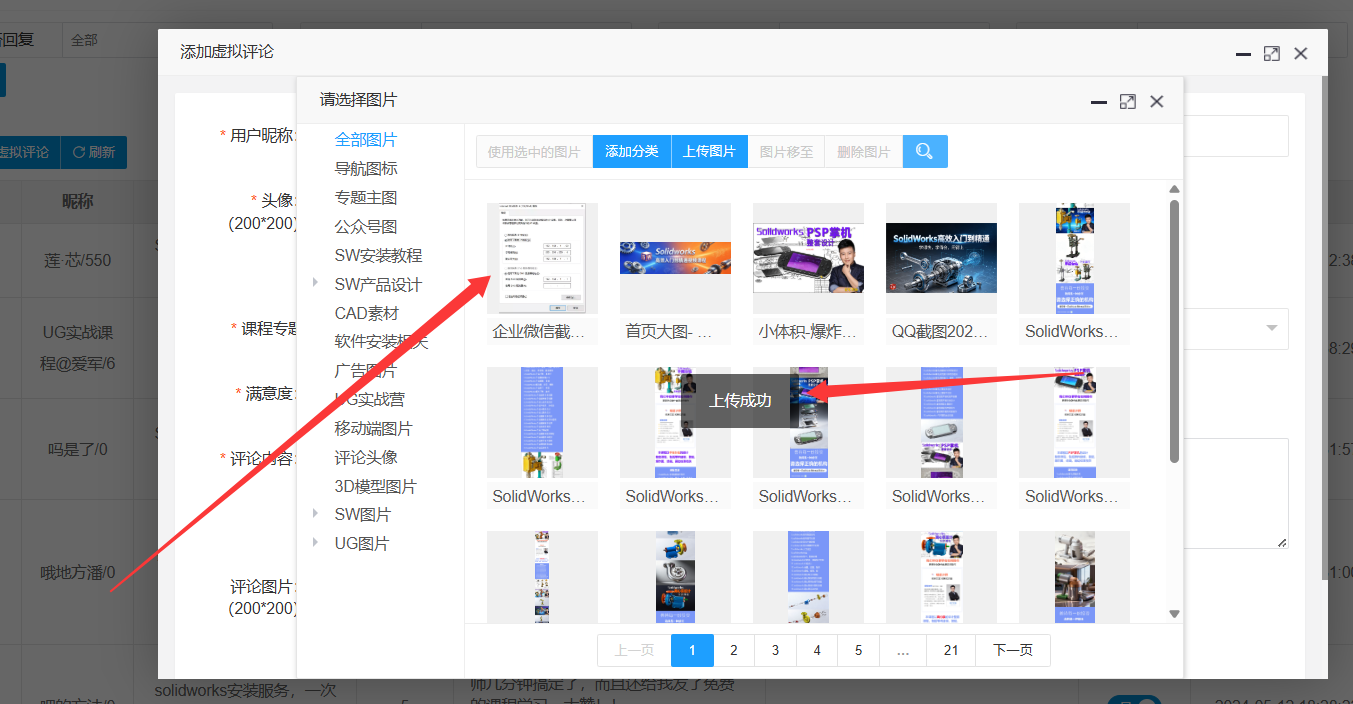Click the 用户昵称 input in background form
The height and width of the screenshot is (704, 1353).
[1236, 136]
